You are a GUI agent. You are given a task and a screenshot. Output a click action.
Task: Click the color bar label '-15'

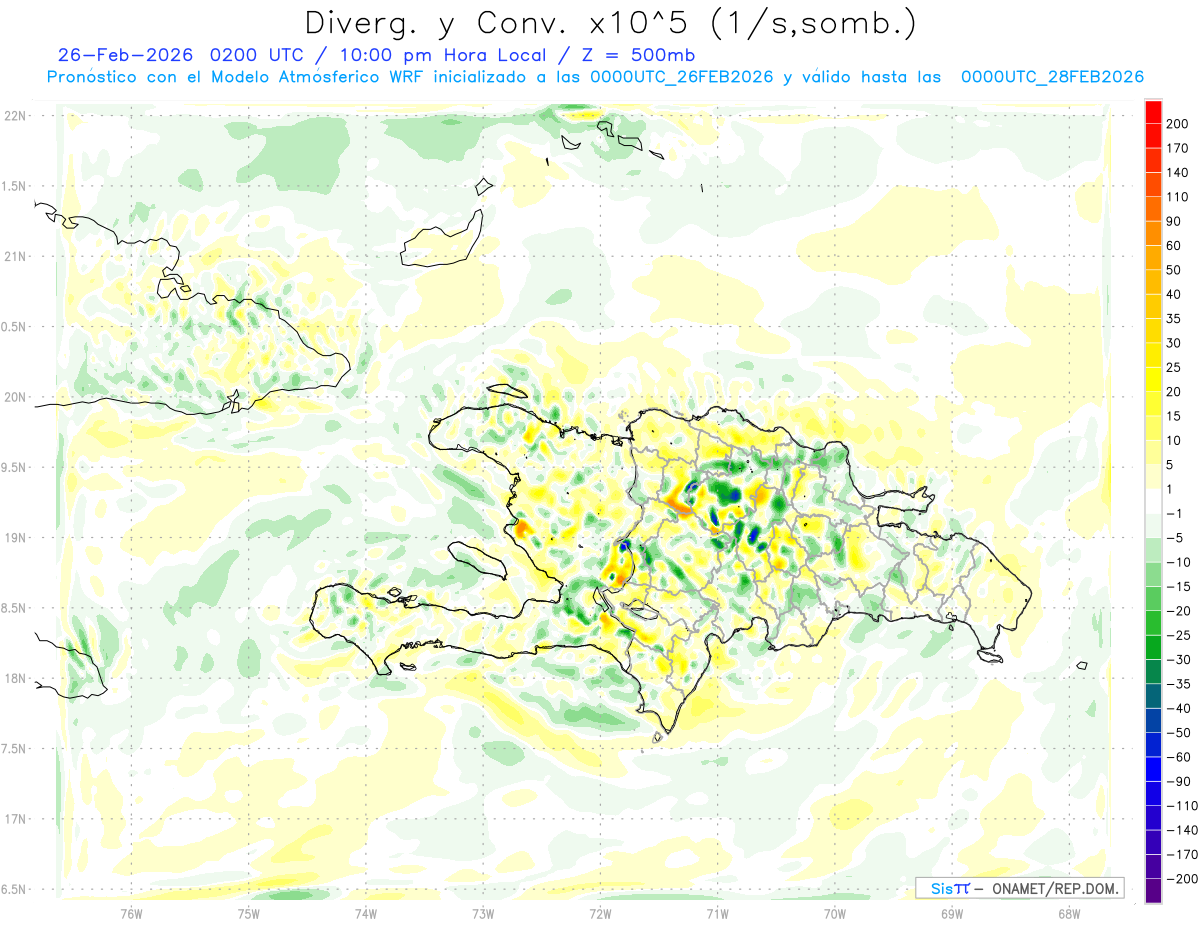click(x=1178, y=587)
